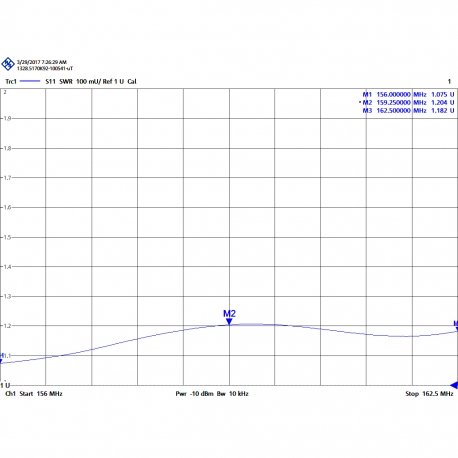Click the Bw 10 kHz bandwidth setting
The height and width of the screenshot is (458, 458).
pyautogui.click(x=233, y=394)
